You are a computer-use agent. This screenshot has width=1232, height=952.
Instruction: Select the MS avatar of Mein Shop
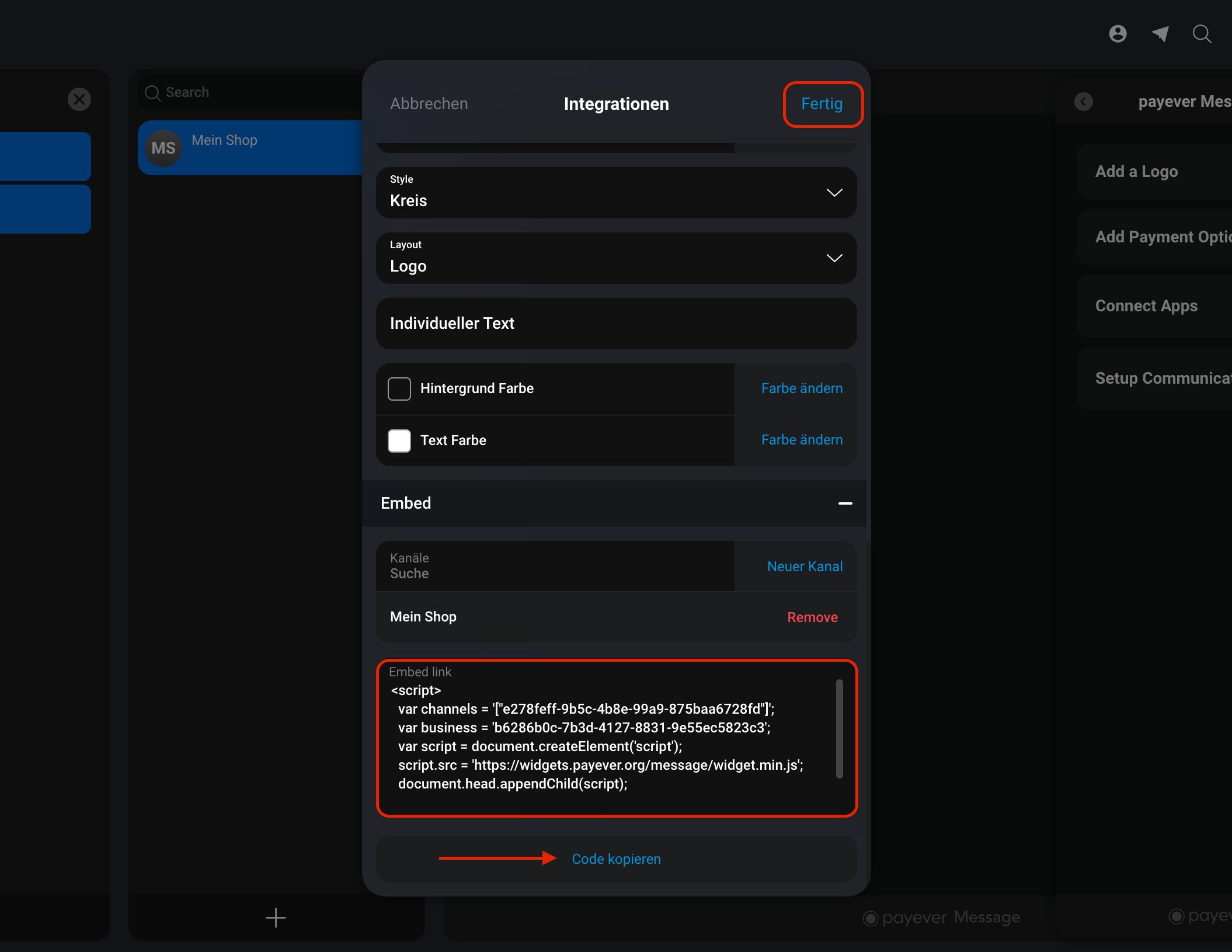point(163,148)
